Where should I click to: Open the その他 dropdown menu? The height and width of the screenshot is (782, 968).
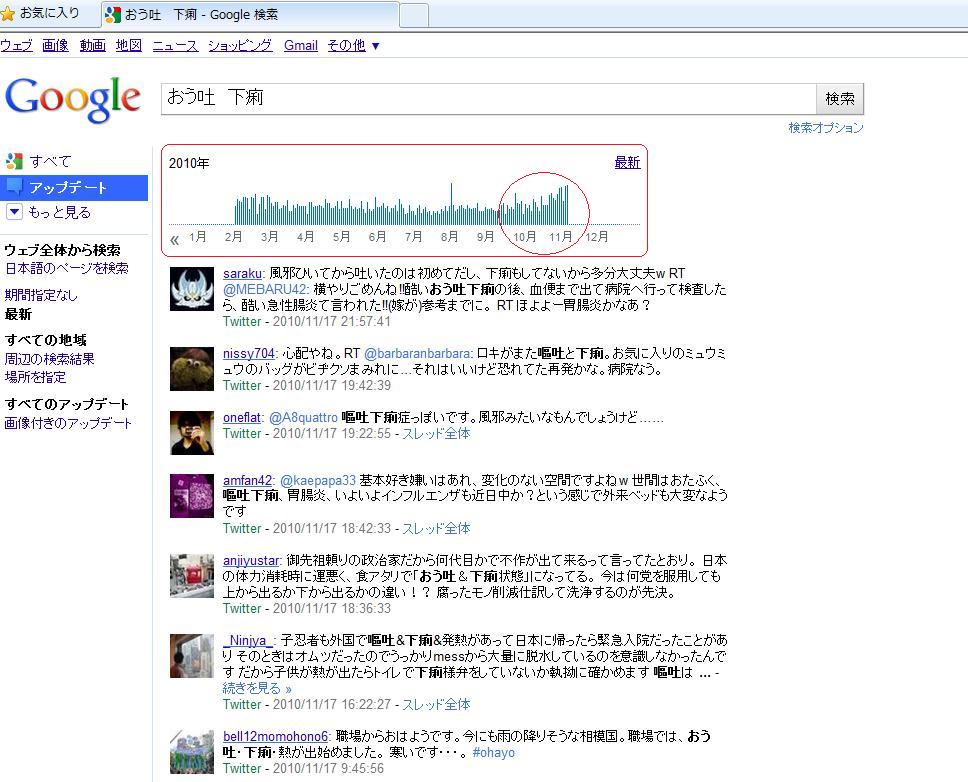[353, 46]
